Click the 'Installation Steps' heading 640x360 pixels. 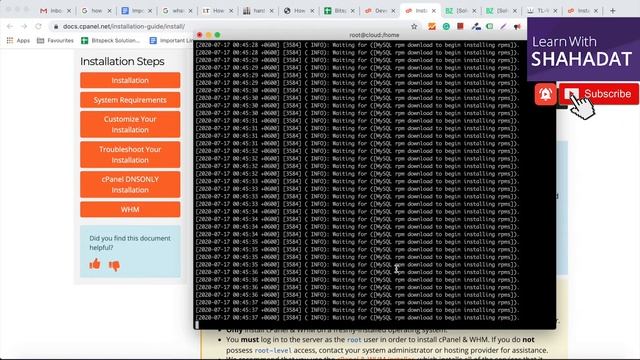(122, 61)
